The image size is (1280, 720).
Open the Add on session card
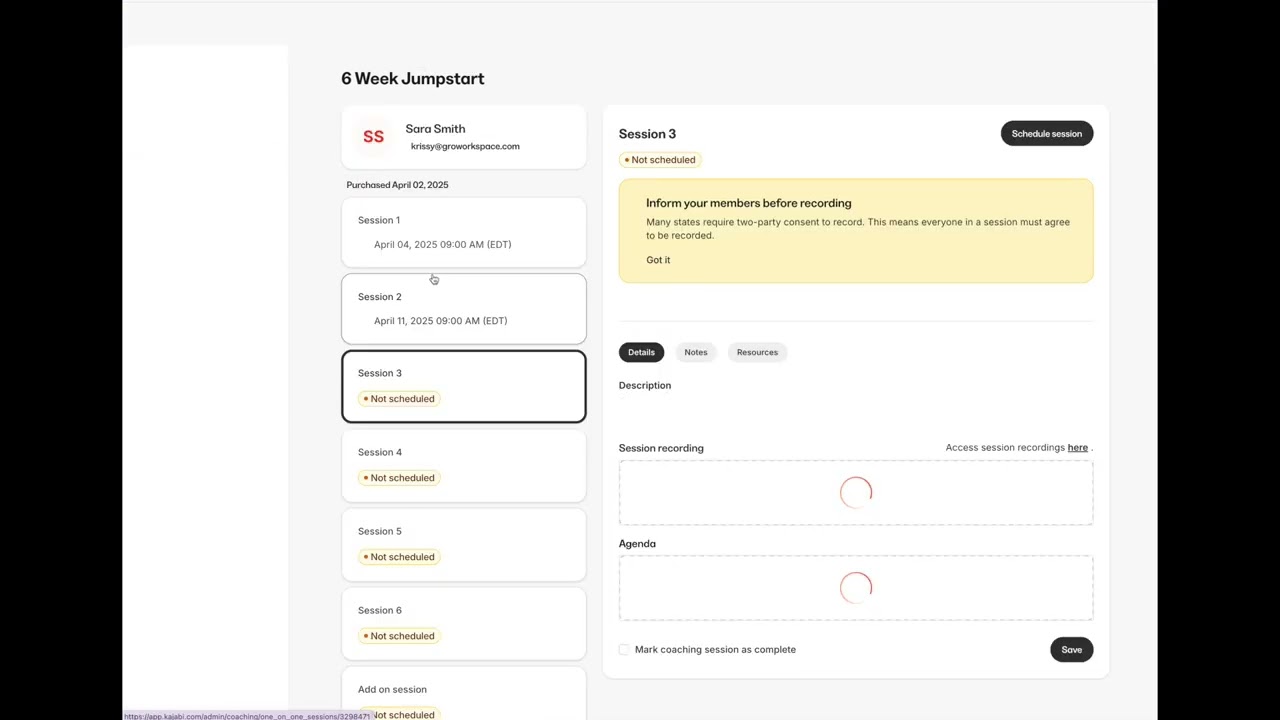pyautogui.click(x=464, y=694)
